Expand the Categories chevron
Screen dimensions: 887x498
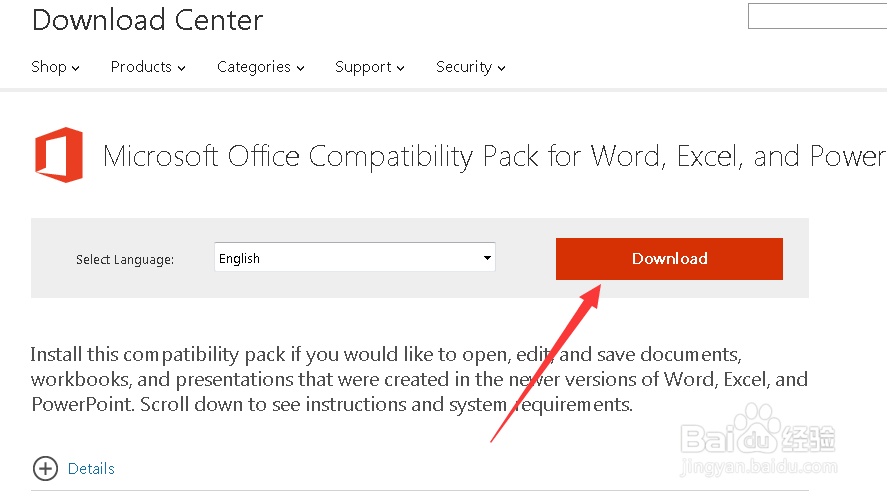pyautogui.click(x=300, y=68)
